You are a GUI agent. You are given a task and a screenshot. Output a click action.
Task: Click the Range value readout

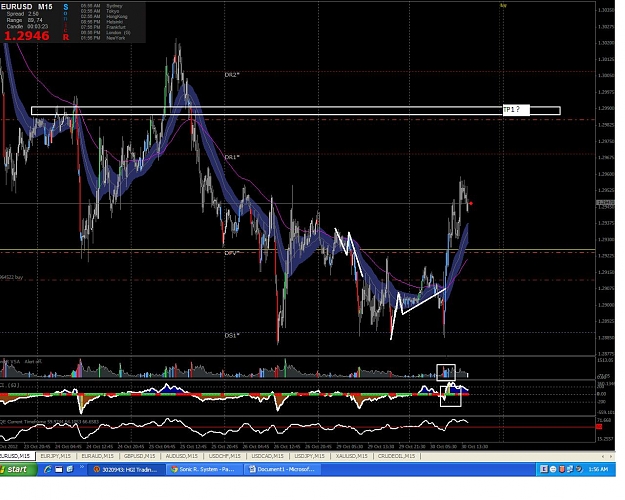click(x=24, y=20)
